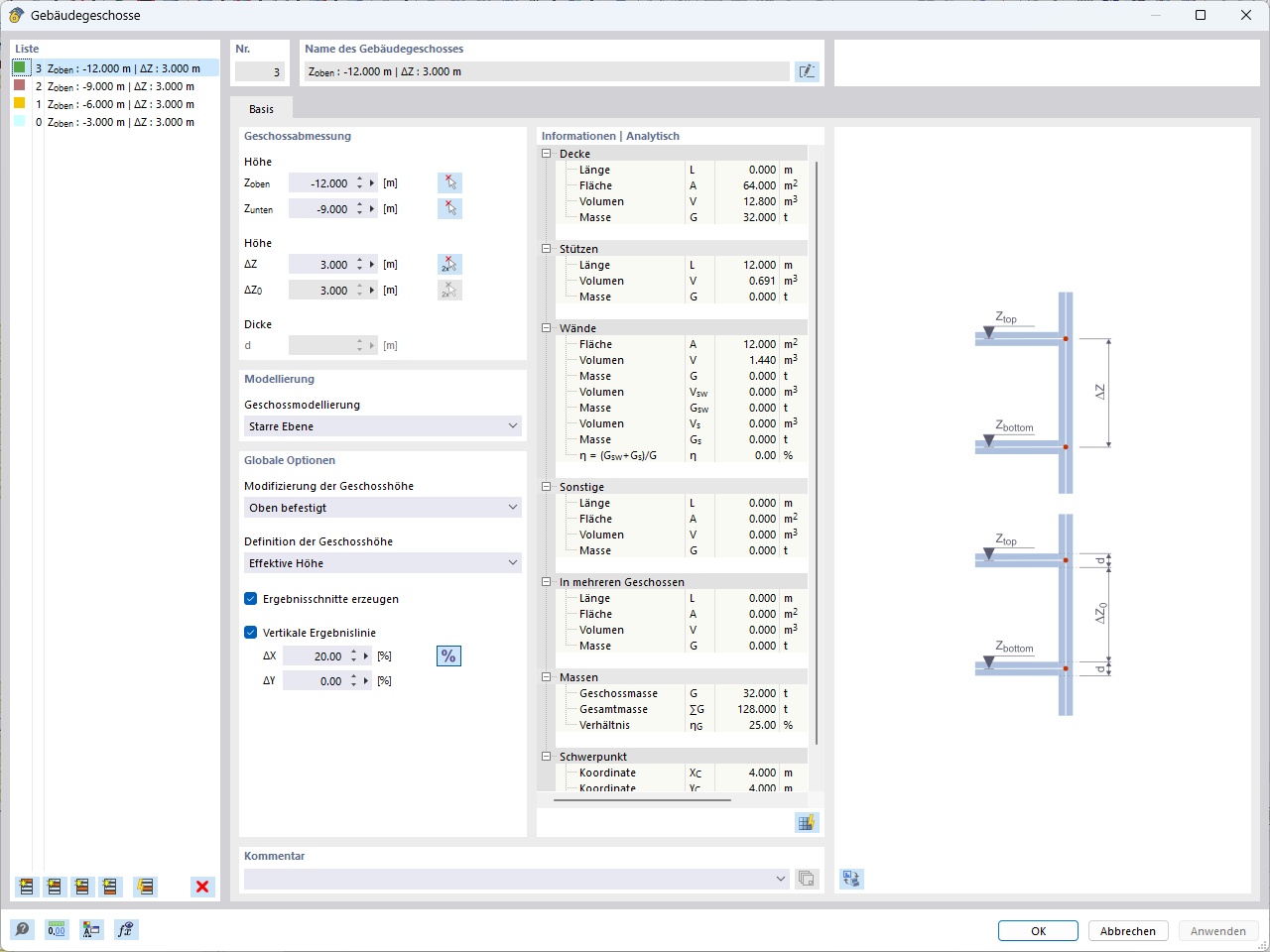This screenshot has width=1270, height=952.
Task: Select story 2 with Zoben -9.000 m in the list
Action: tap(115, 86)
